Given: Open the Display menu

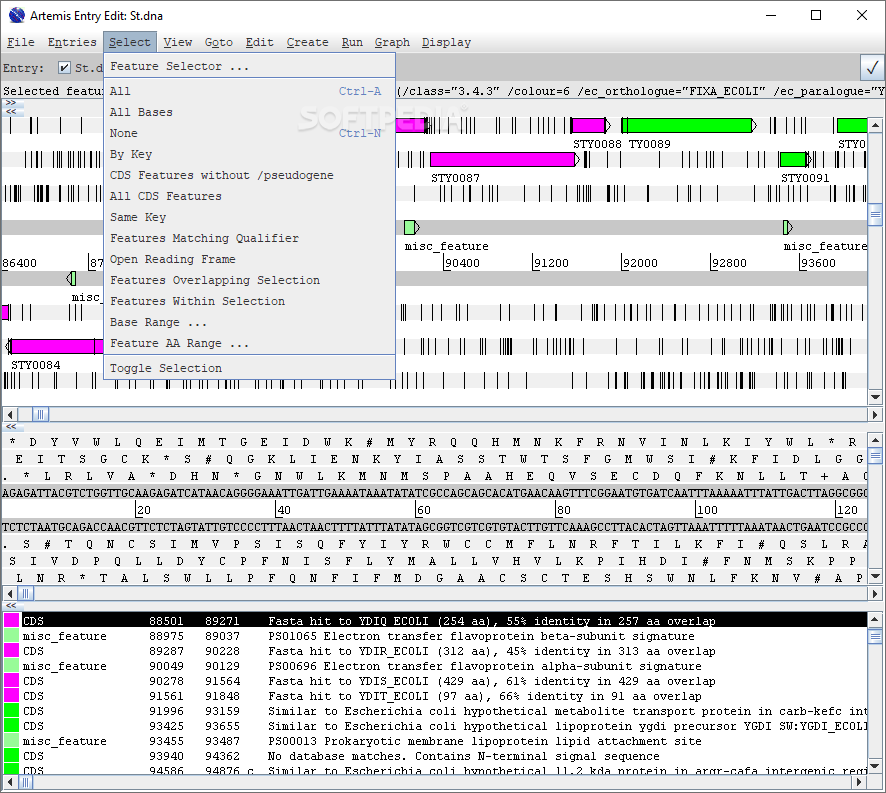Looking at the screenshot, I should pyautogui.click(x=446, y=42).
